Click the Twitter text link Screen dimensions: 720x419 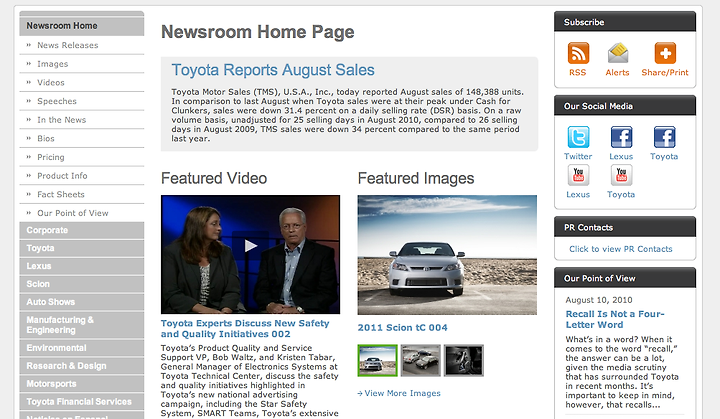click(x=578, y=157)
